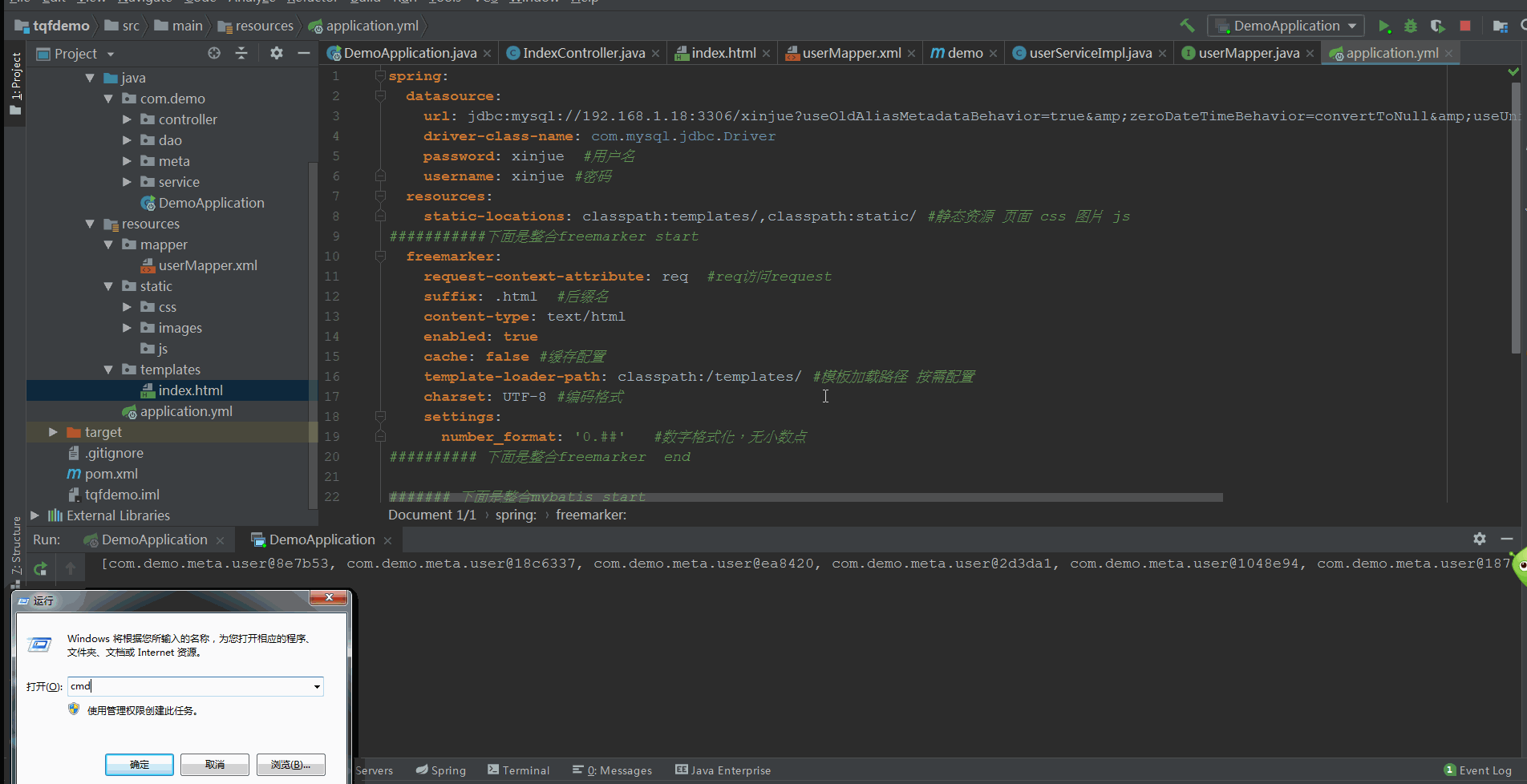Stop the running application red square

click(x=1465, y=26)
